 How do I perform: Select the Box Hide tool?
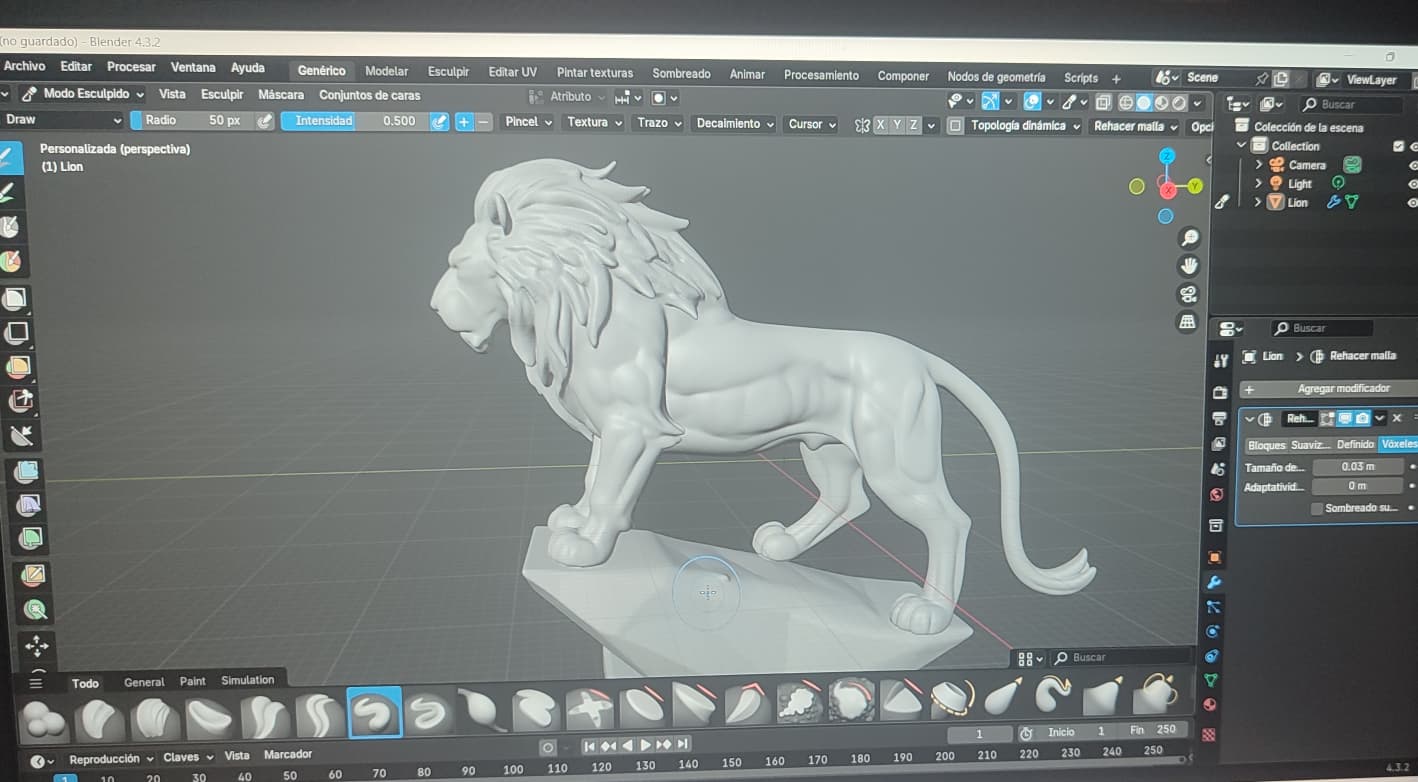pos(17,332)
